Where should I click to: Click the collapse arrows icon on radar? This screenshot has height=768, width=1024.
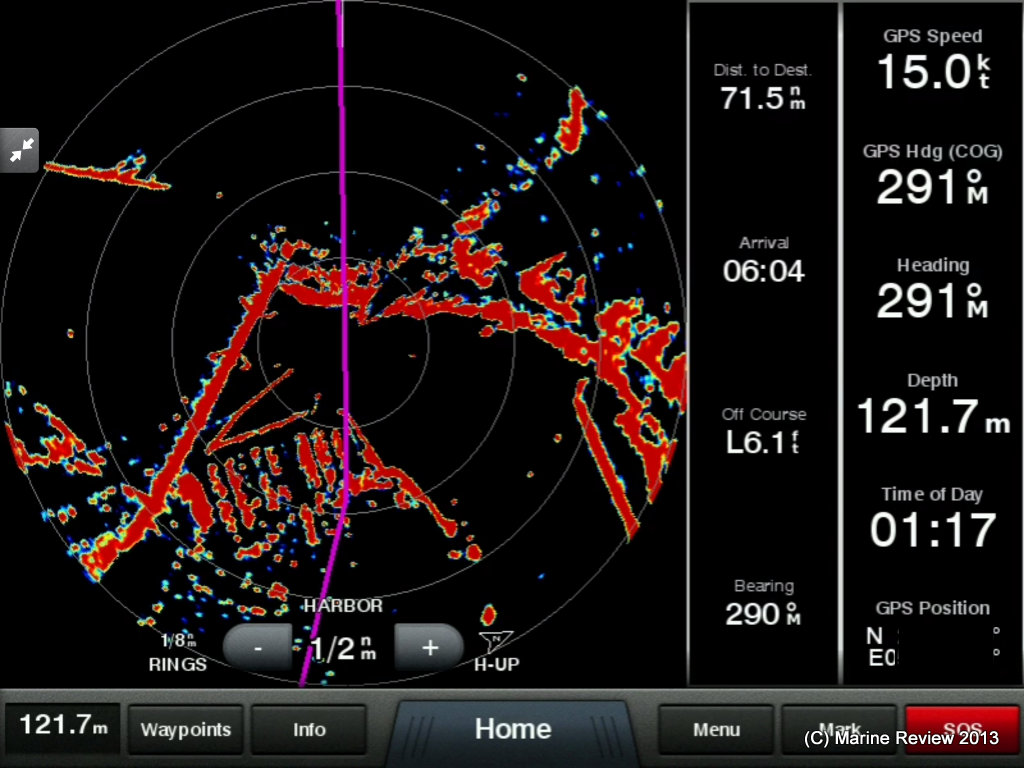(20, 150)
